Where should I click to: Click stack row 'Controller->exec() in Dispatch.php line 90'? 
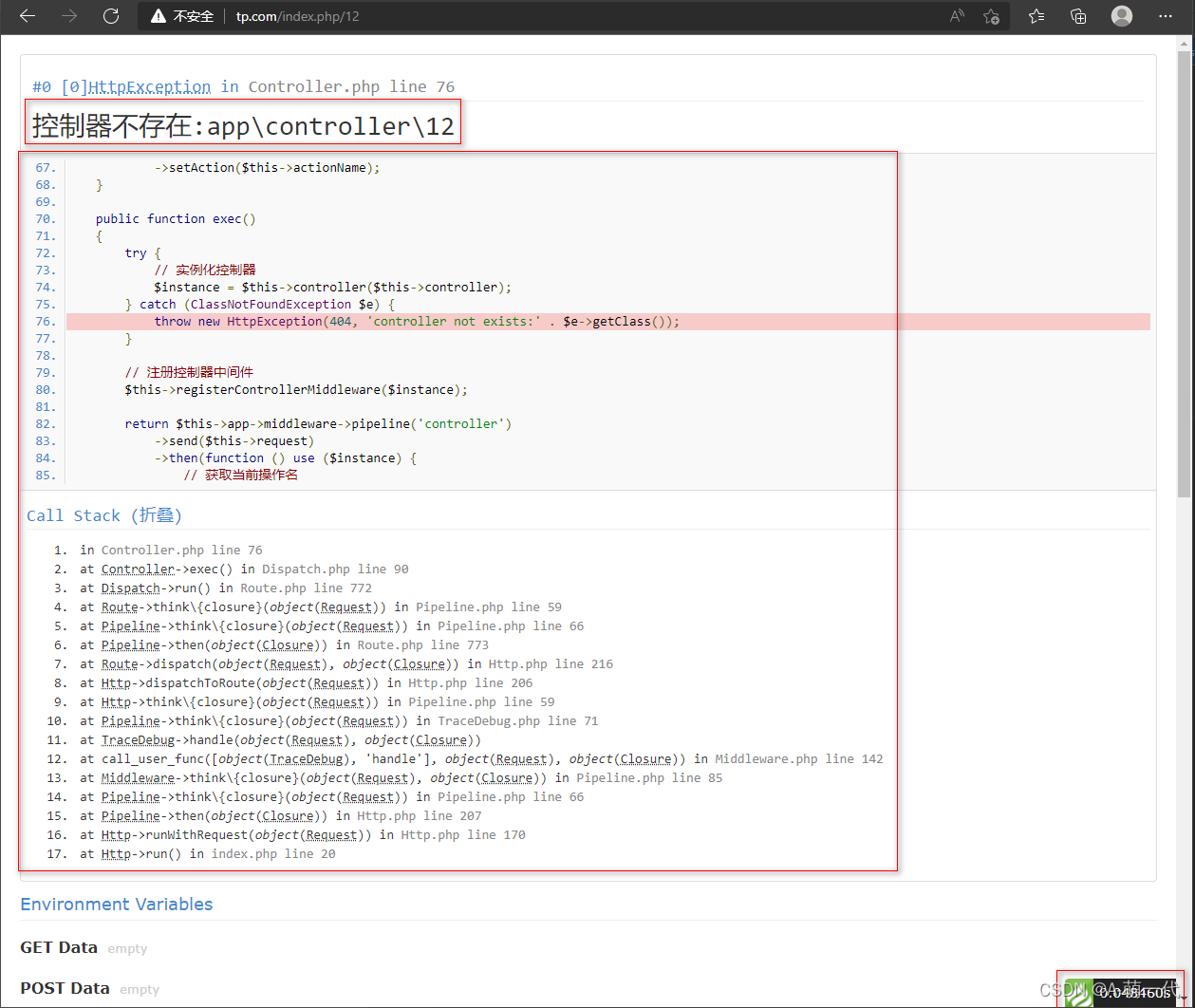pos(244,569)
